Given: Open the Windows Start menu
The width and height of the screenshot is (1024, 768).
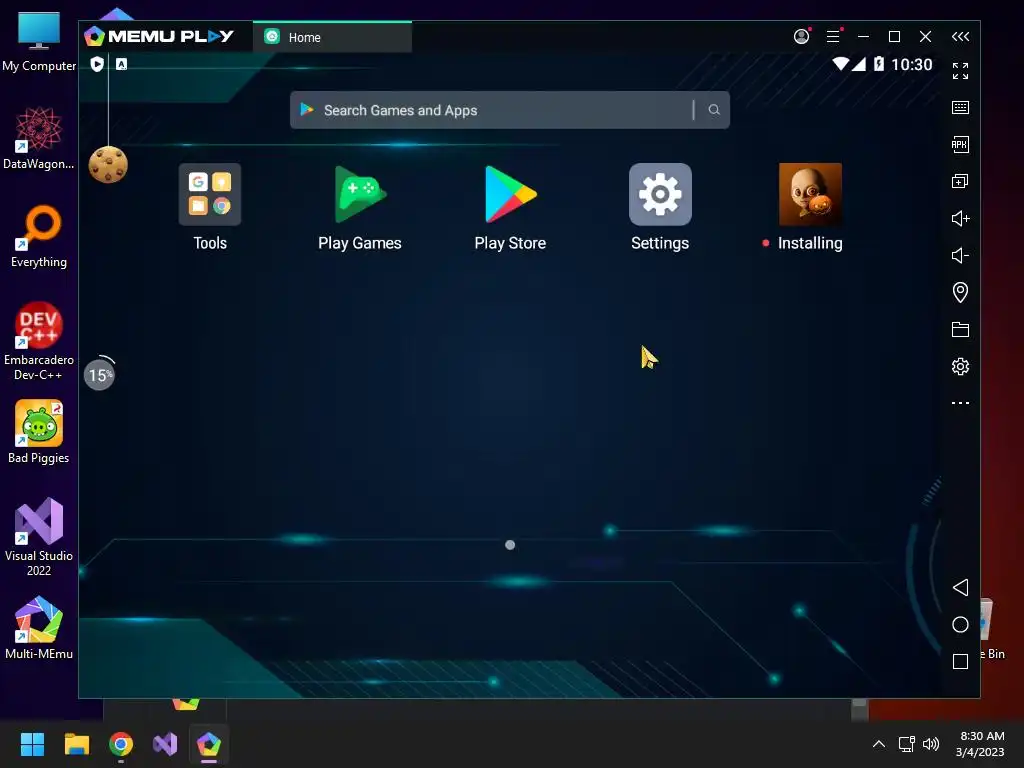Looking at the screenshot, I should (x=32, y=744).
